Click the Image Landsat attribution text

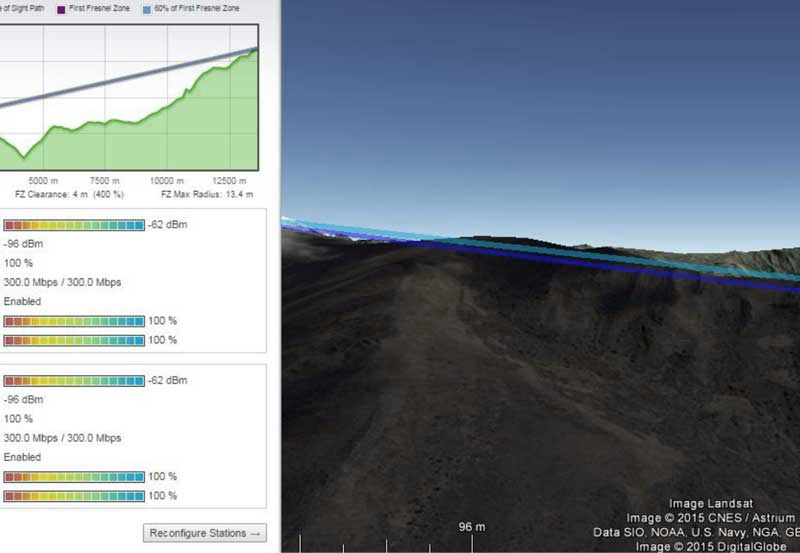pos(710,503)
